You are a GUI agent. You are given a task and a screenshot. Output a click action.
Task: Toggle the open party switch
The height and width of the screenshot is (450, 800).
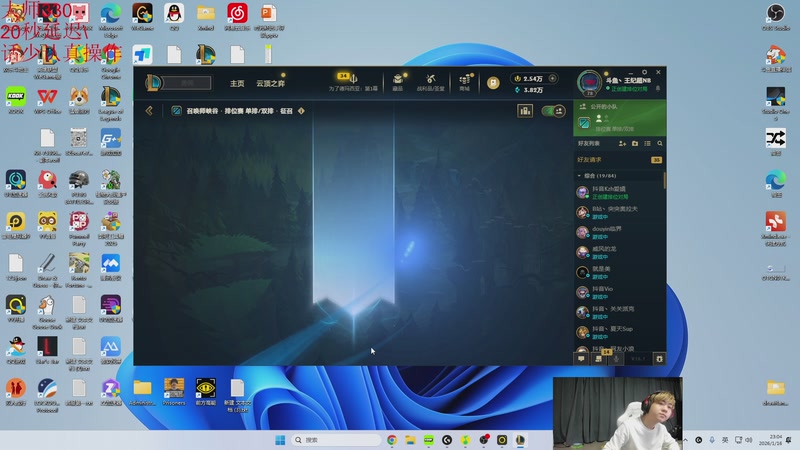coord(553,111)
